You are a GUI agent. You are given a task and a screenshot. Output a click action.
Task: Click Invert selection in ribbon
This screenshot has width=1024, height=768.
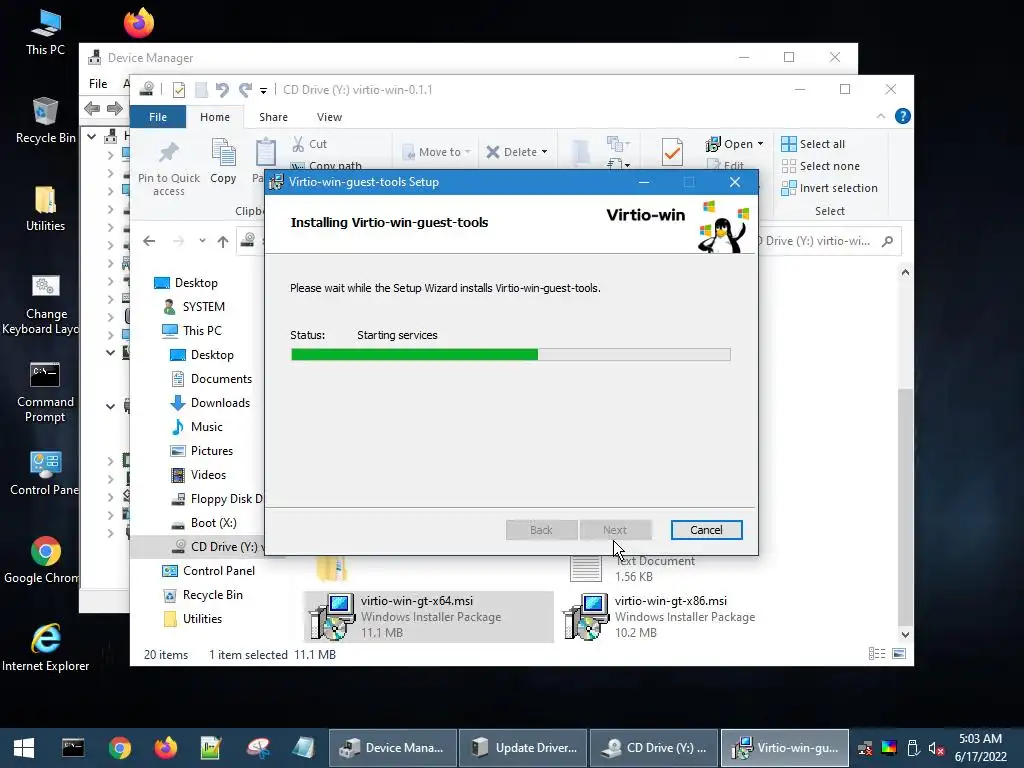click(x=829, y=188)
